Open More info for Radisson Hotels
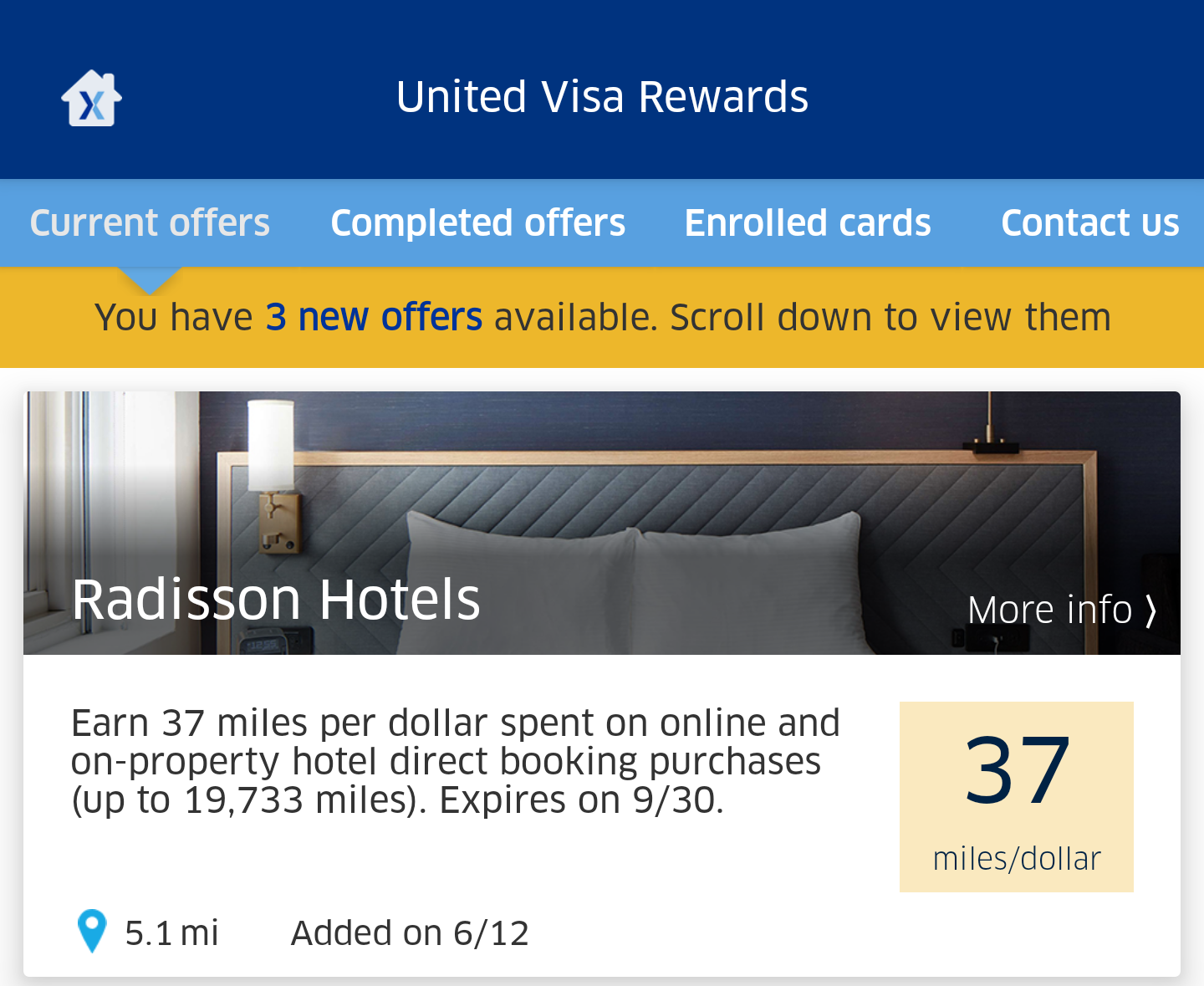 pyautogui.click(x=1062, y=610)
